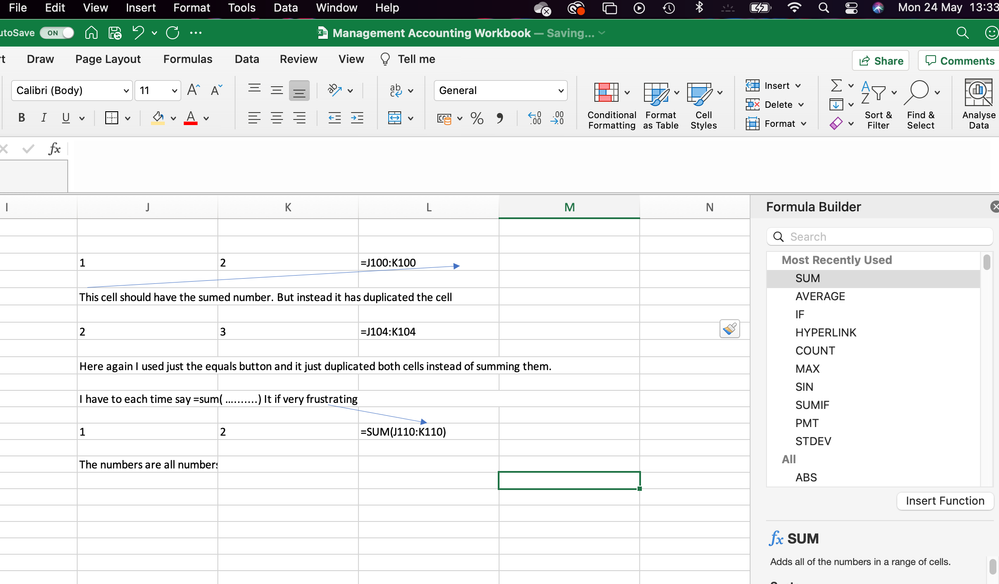Align text to middle

(x=277, y=90)
